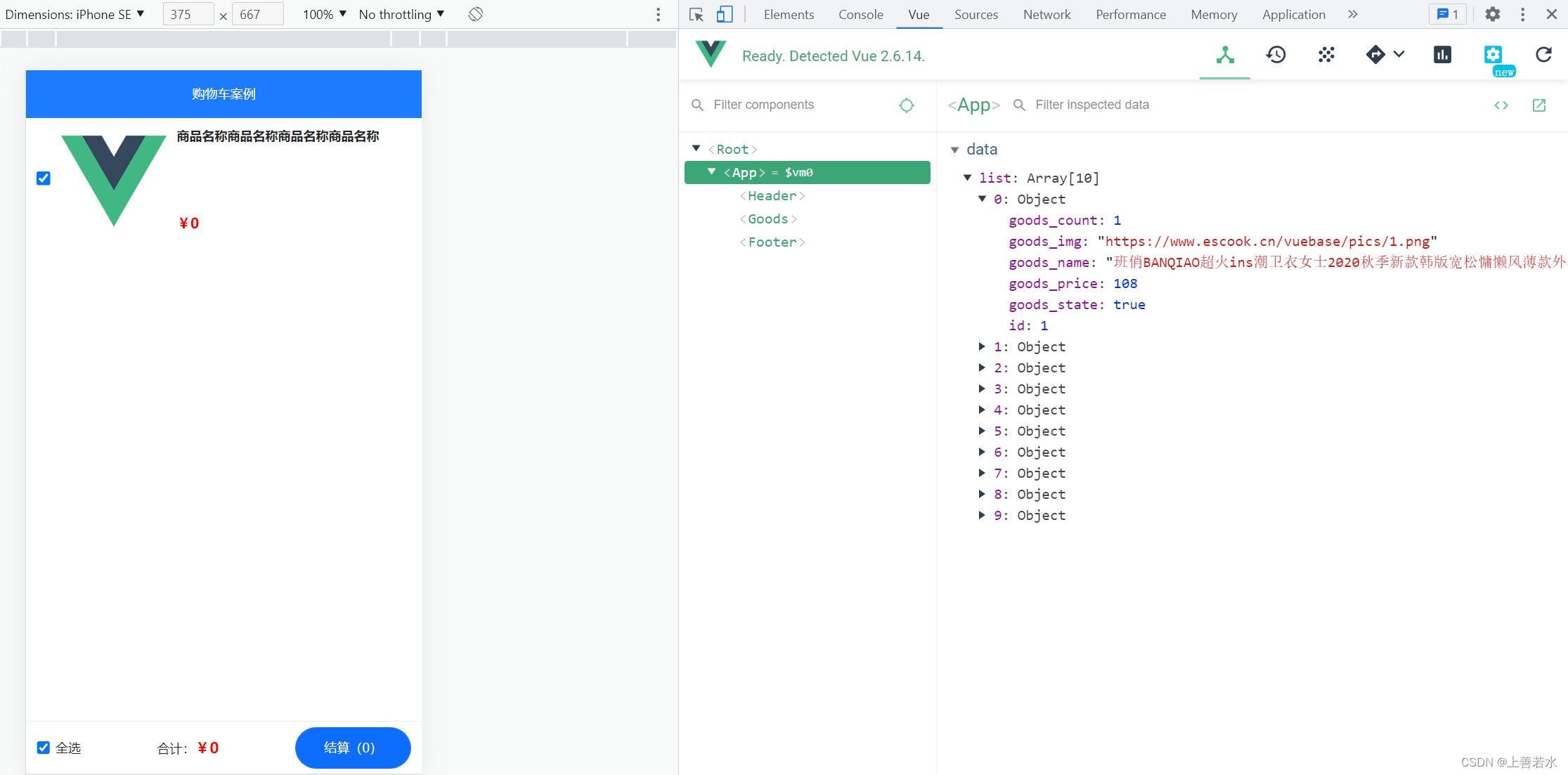This screenshot has height=775, width=1568.
Task: Expand the routing dropdown chevron
Action: coord(1399,54)
